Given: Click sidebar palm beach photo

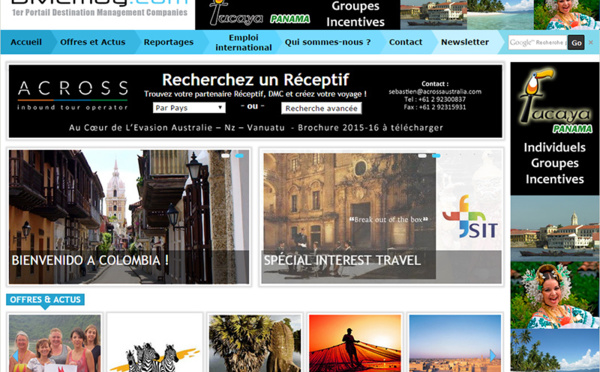Looking at the screenshot, I should [555, 350].
